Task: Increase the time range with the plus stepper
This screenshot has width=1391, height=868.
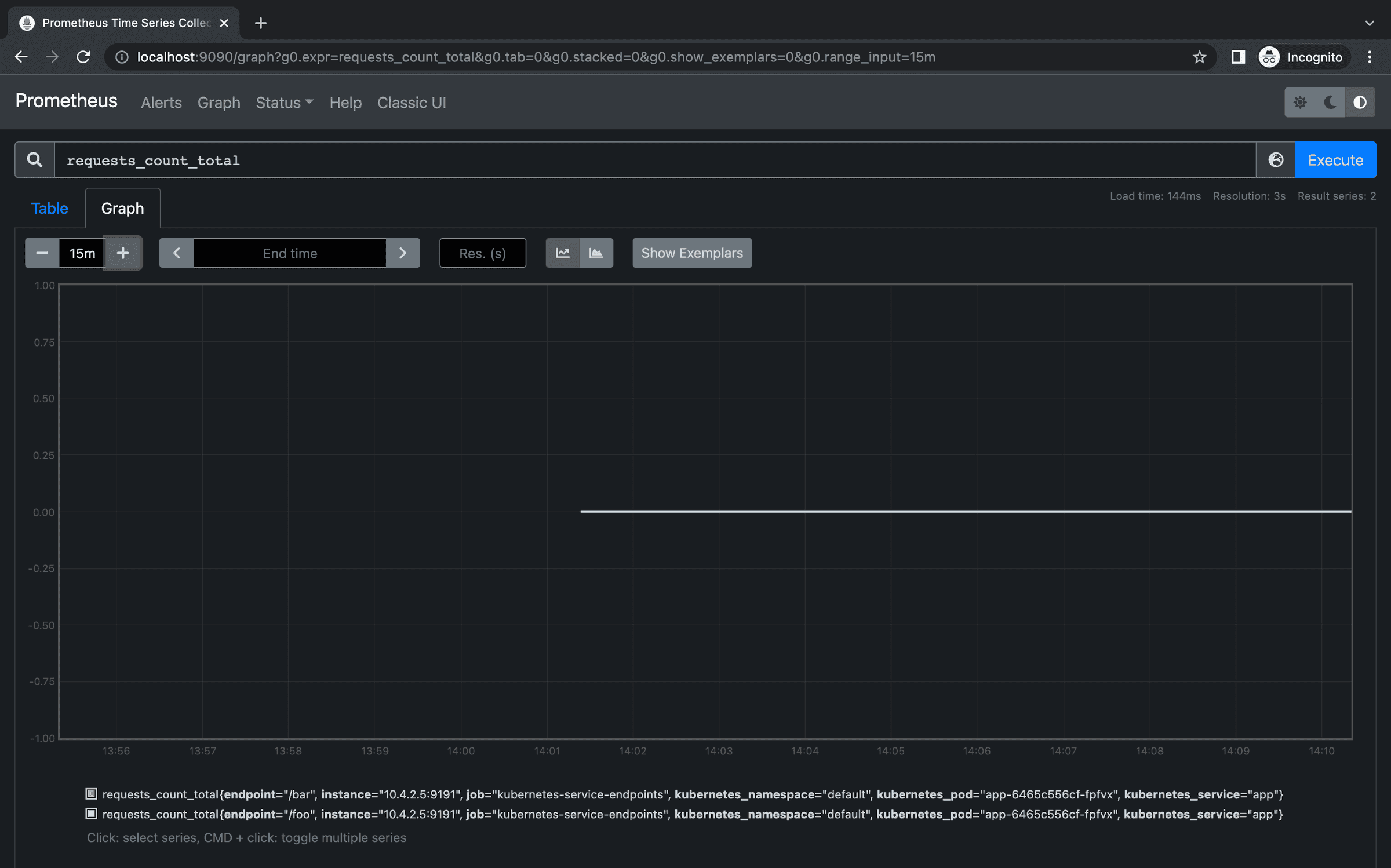Action: [123, 253]
